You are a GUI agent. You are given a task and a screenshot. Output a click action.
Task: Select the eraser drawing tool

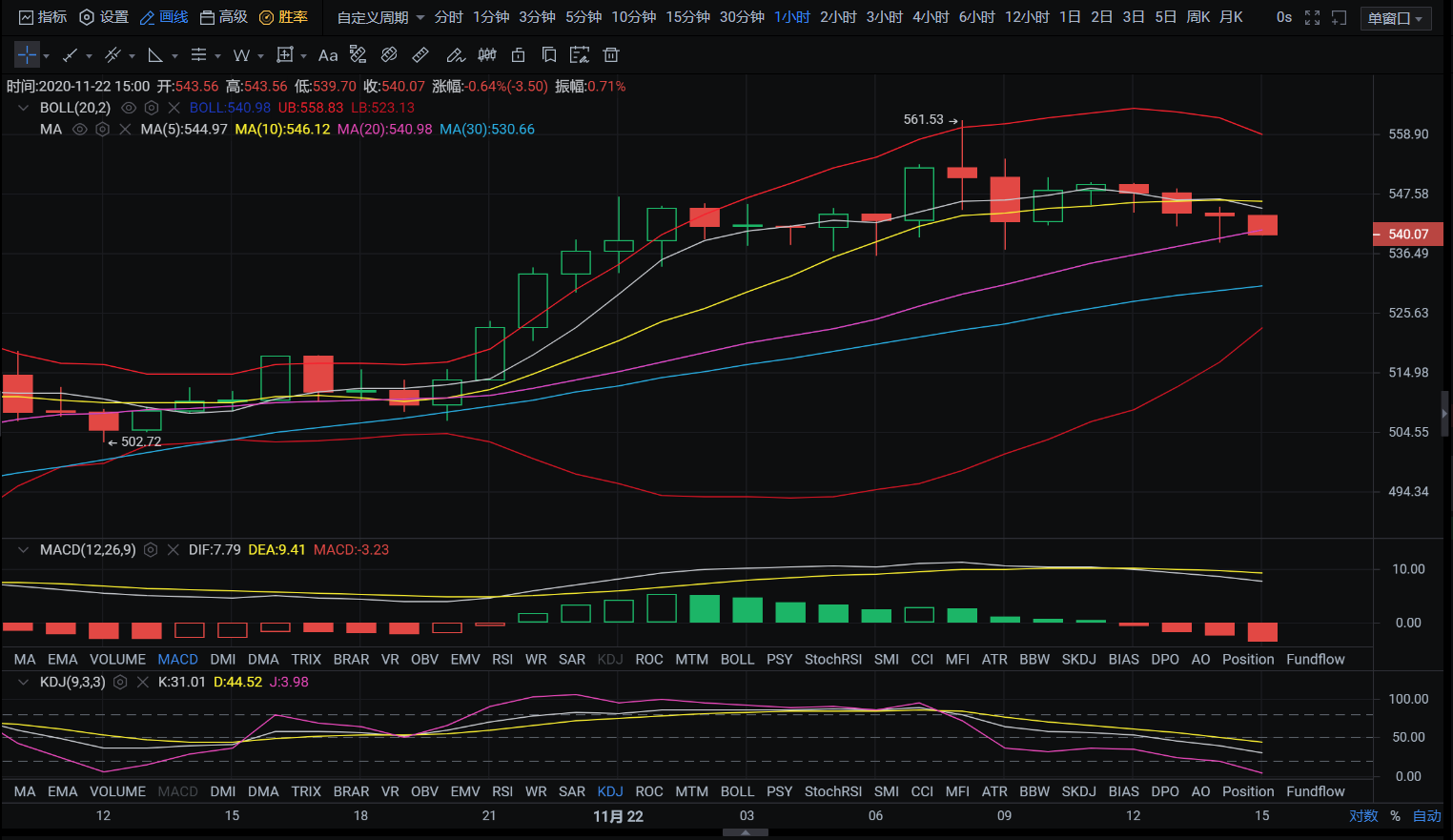click(389, 55)
